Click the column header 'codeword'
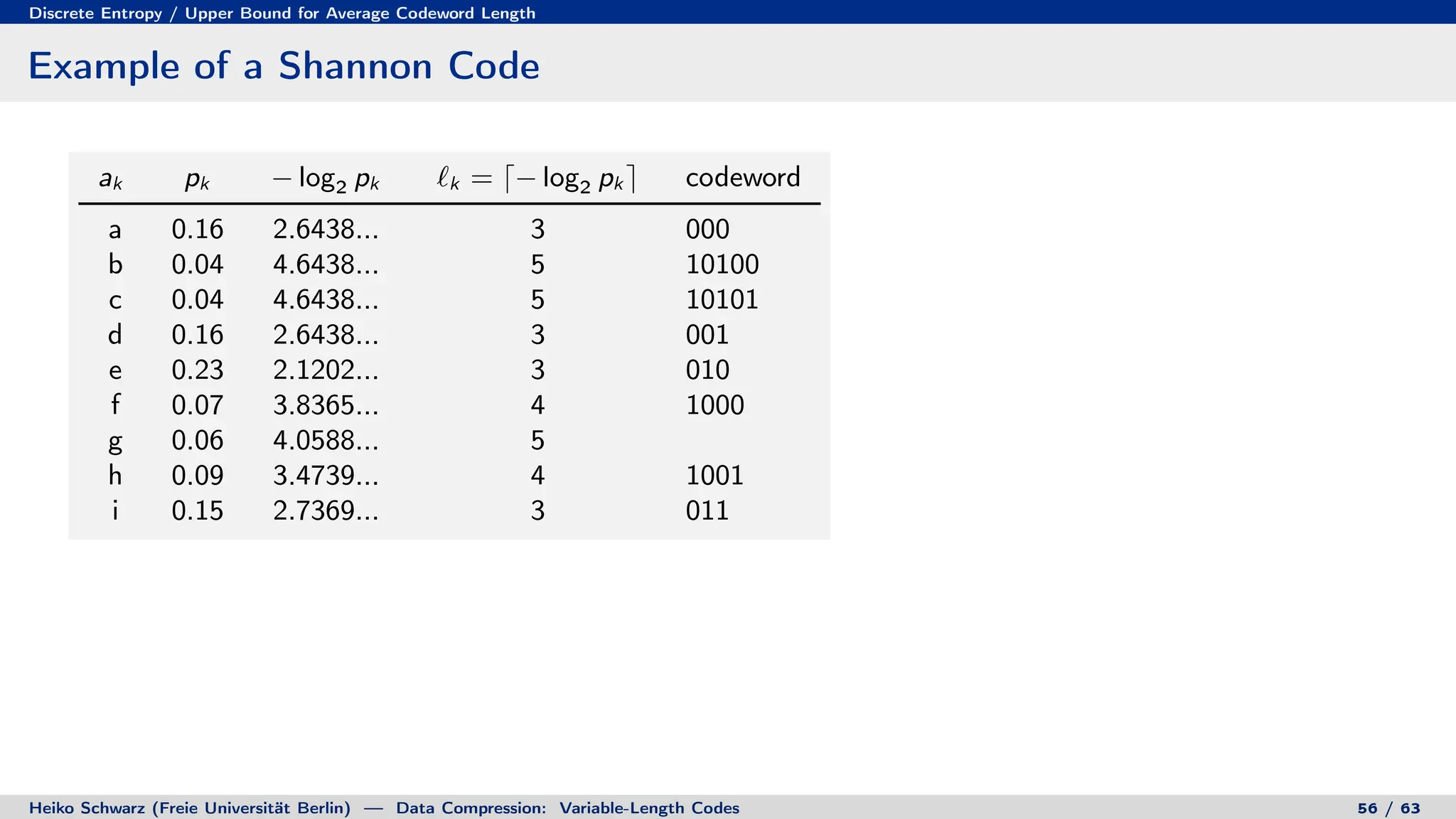The height and width of the screenshot is (819, 1456). click(x=743, y=177)
